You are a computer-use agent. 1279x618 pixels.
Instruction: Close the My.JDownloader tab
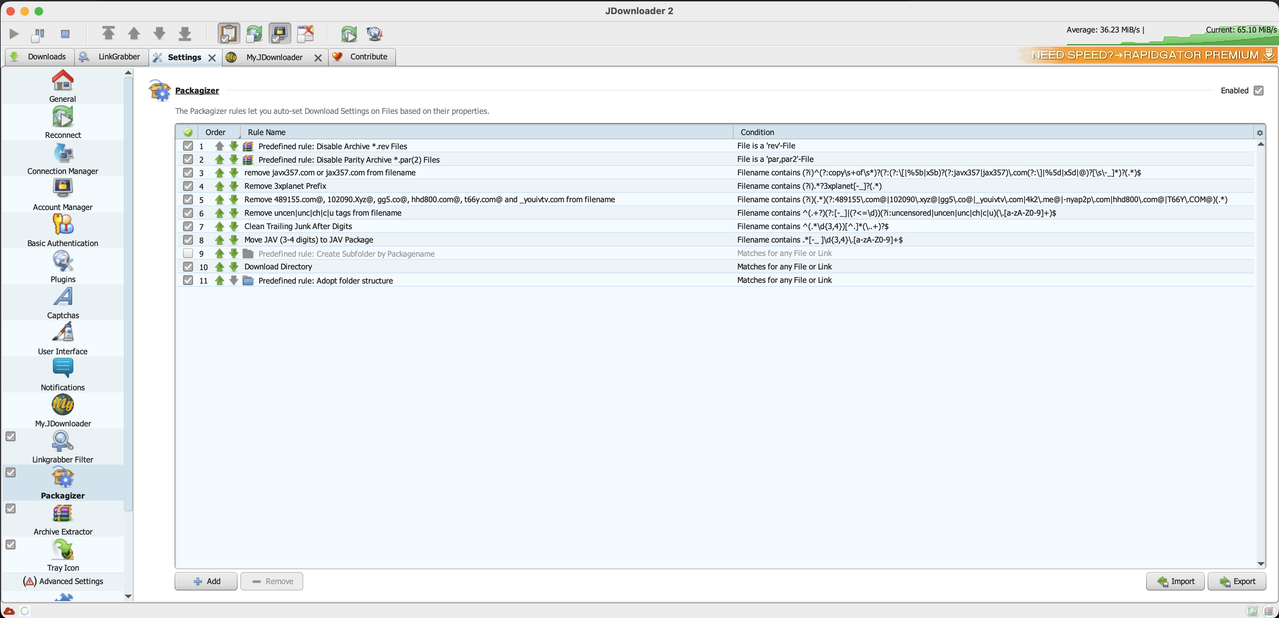[318, 58]
